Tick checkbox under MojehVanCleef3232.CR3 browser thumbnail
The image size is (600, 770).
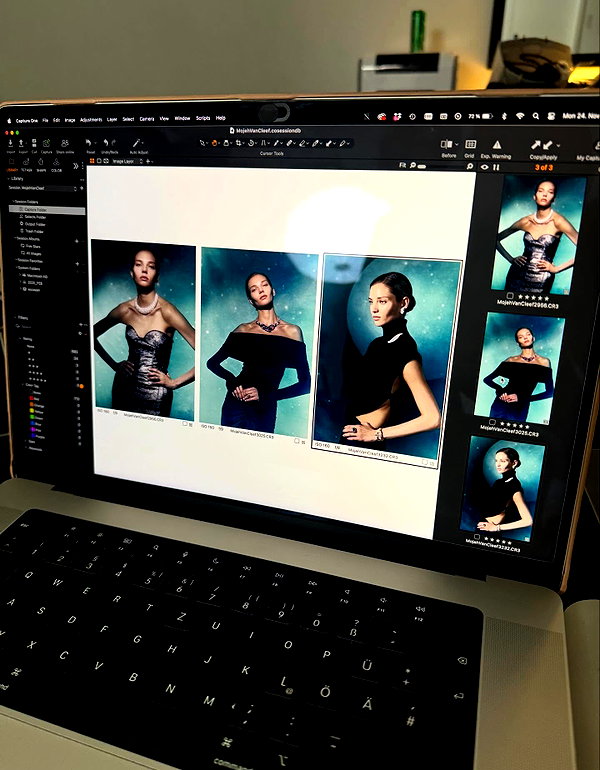click(x=477, y=537)
